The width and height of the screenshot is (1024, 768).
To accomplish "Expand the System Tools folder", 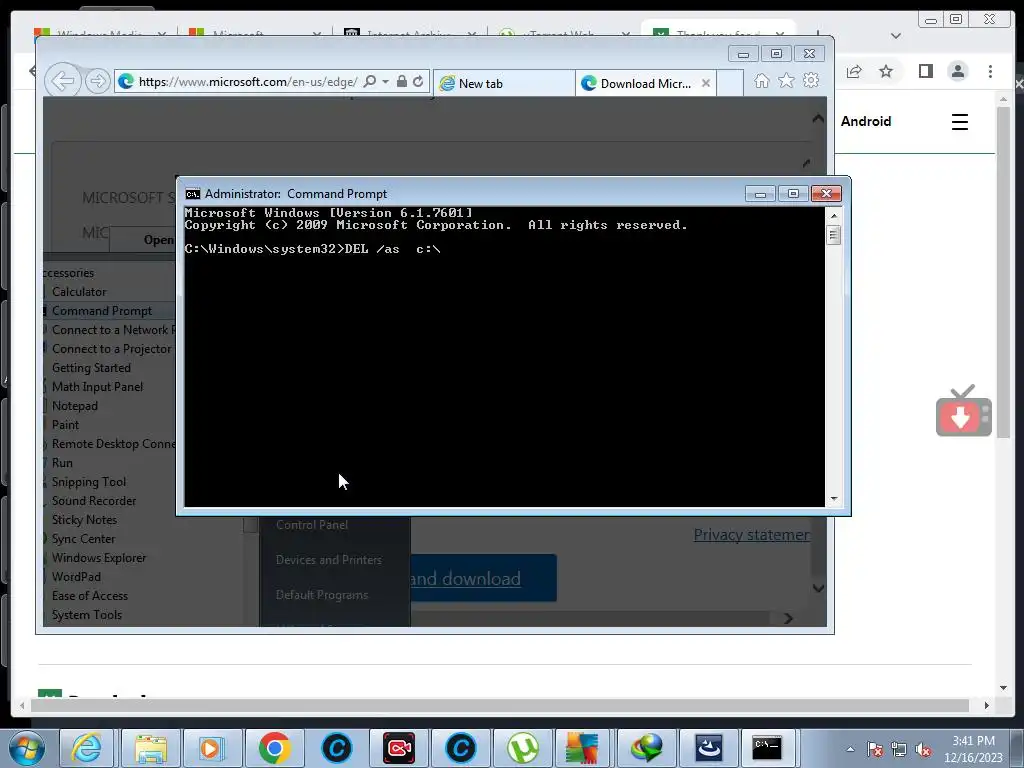I will pos(87,614).
